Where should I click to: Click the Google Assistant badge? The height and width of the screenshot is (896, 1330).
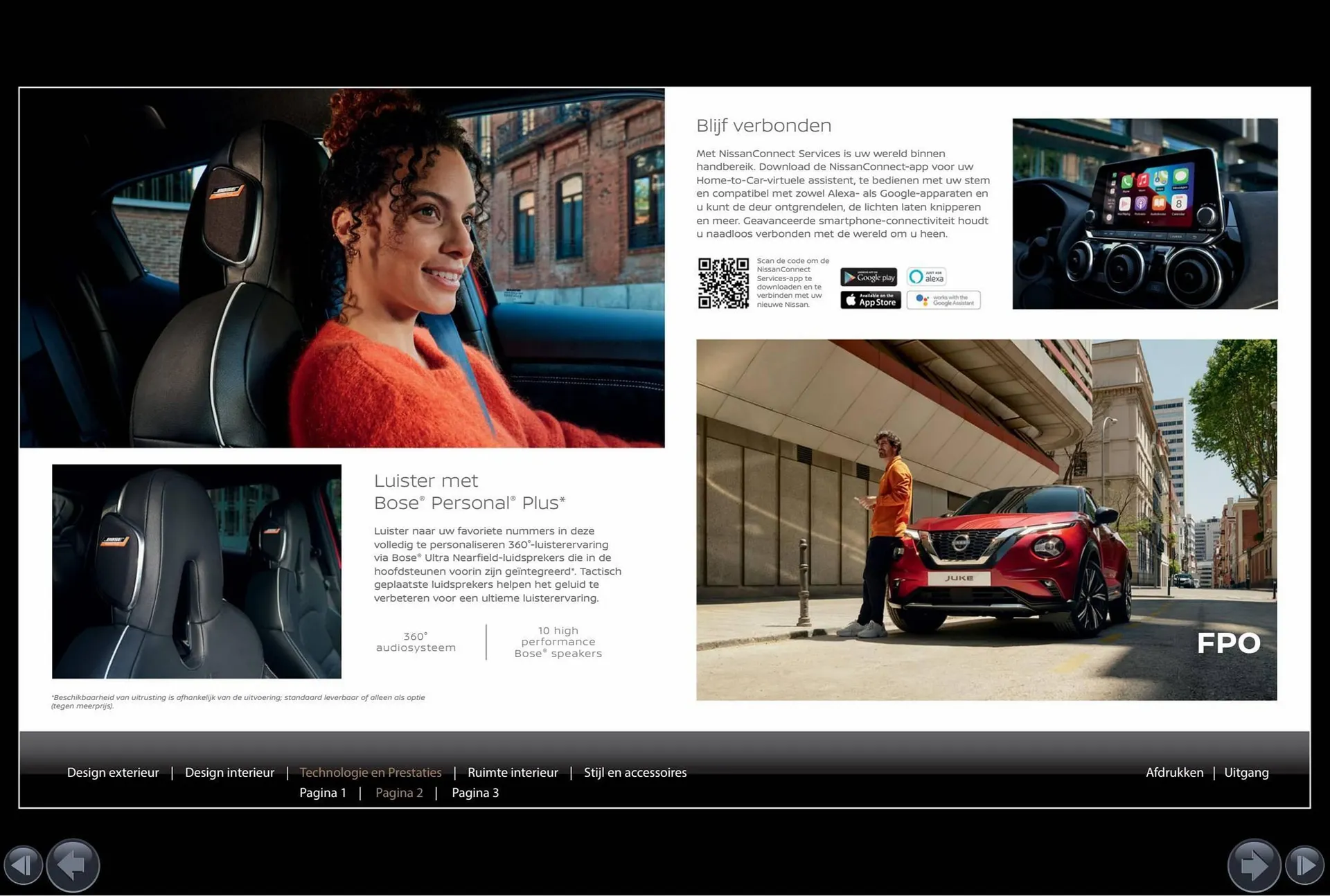click(x=943, y=300)
